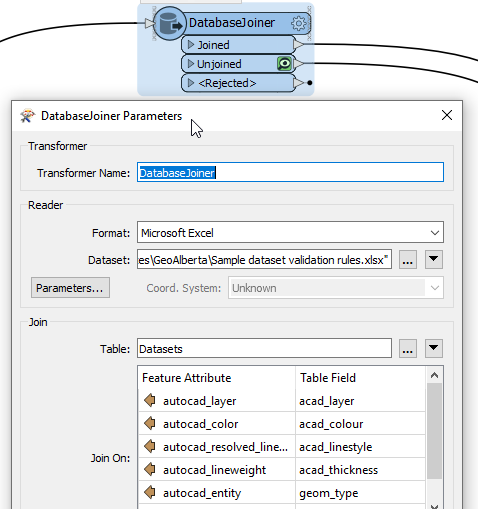The image size is (478, 509).
Task: Open the inspector on Unjoined port
Action: (x=284, y=64)
